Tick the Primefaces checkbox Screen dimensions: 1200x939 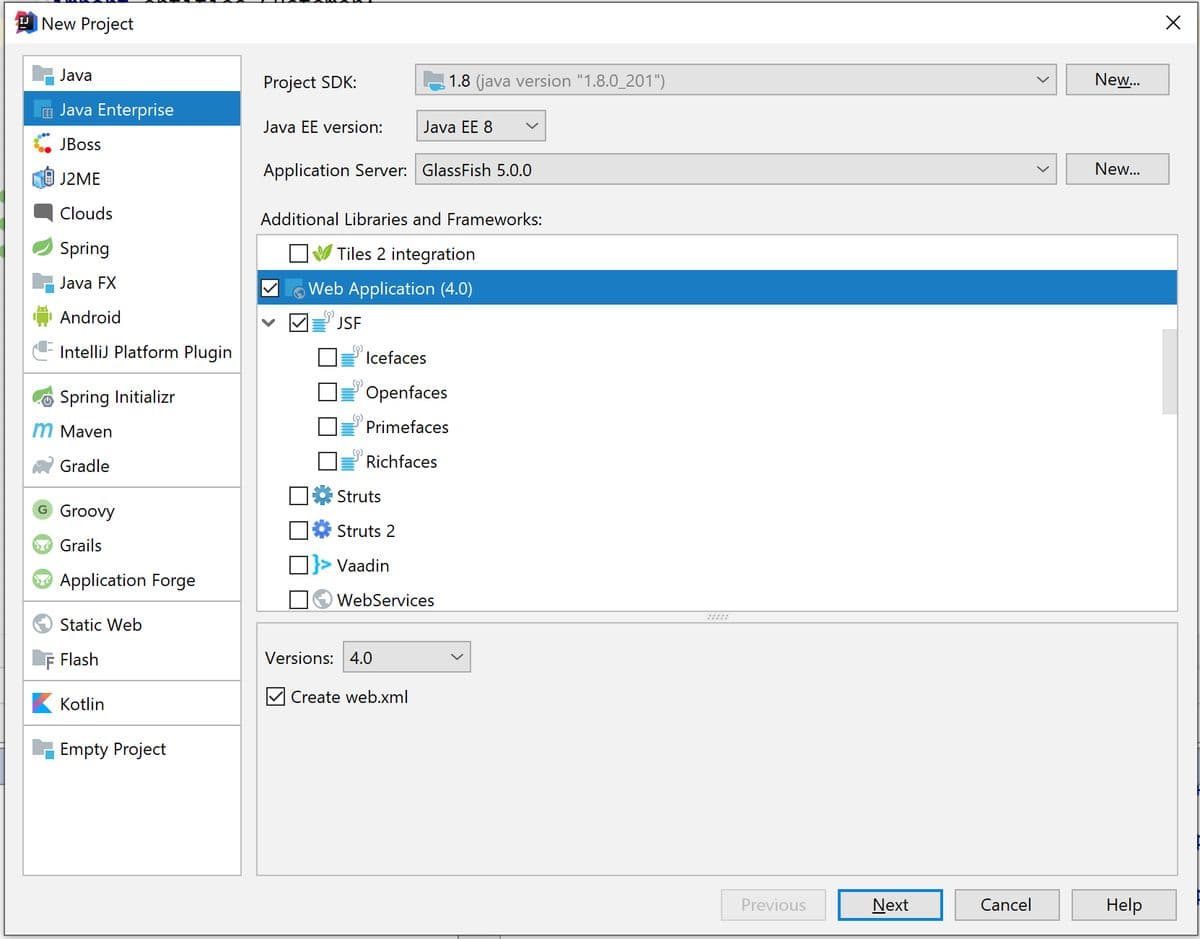[327, 427]
